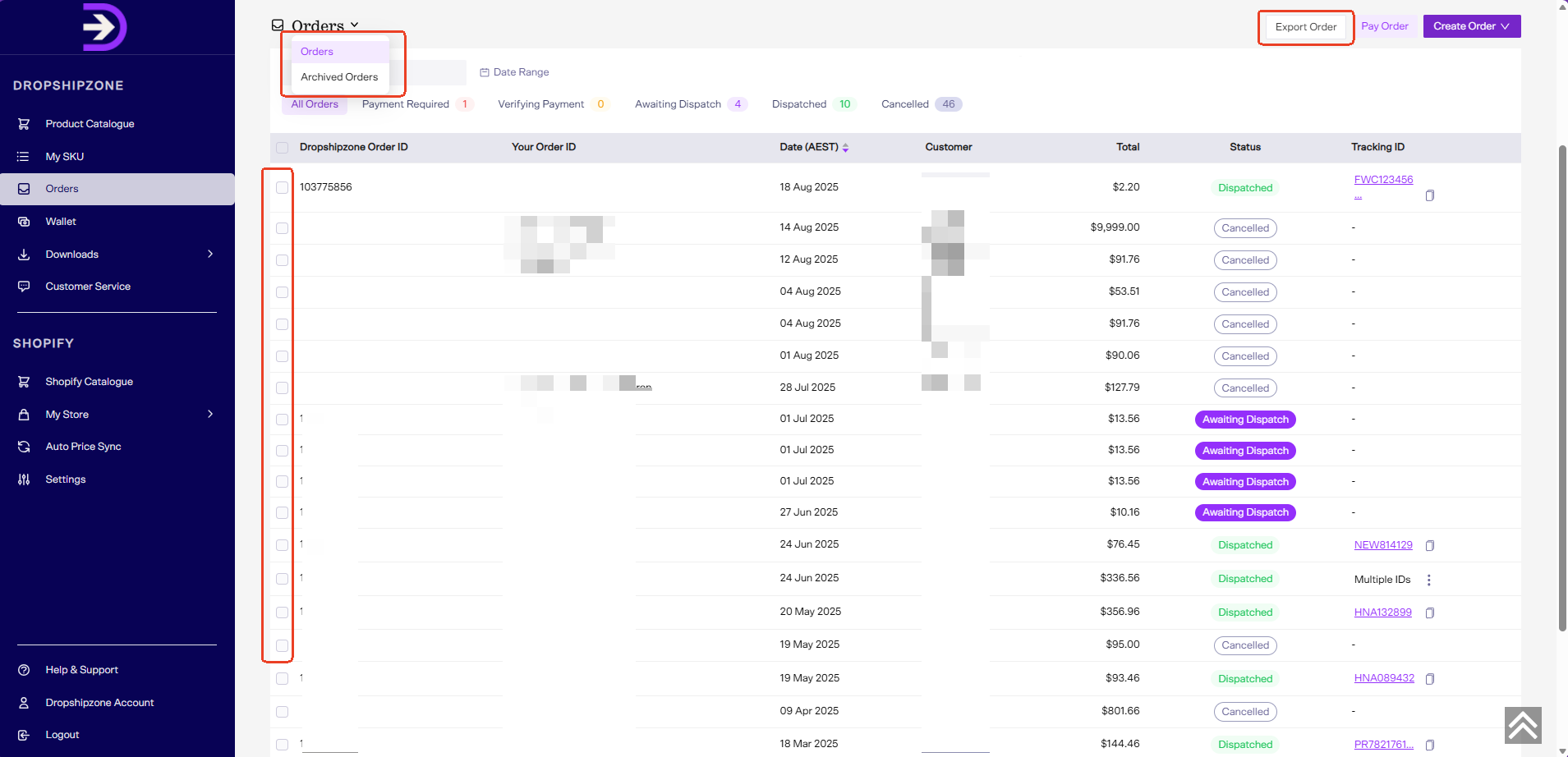This screenshot has width=1568, height=757.
Task: Click the Shopify Catalogue cart icon
Action: [24, 382]
